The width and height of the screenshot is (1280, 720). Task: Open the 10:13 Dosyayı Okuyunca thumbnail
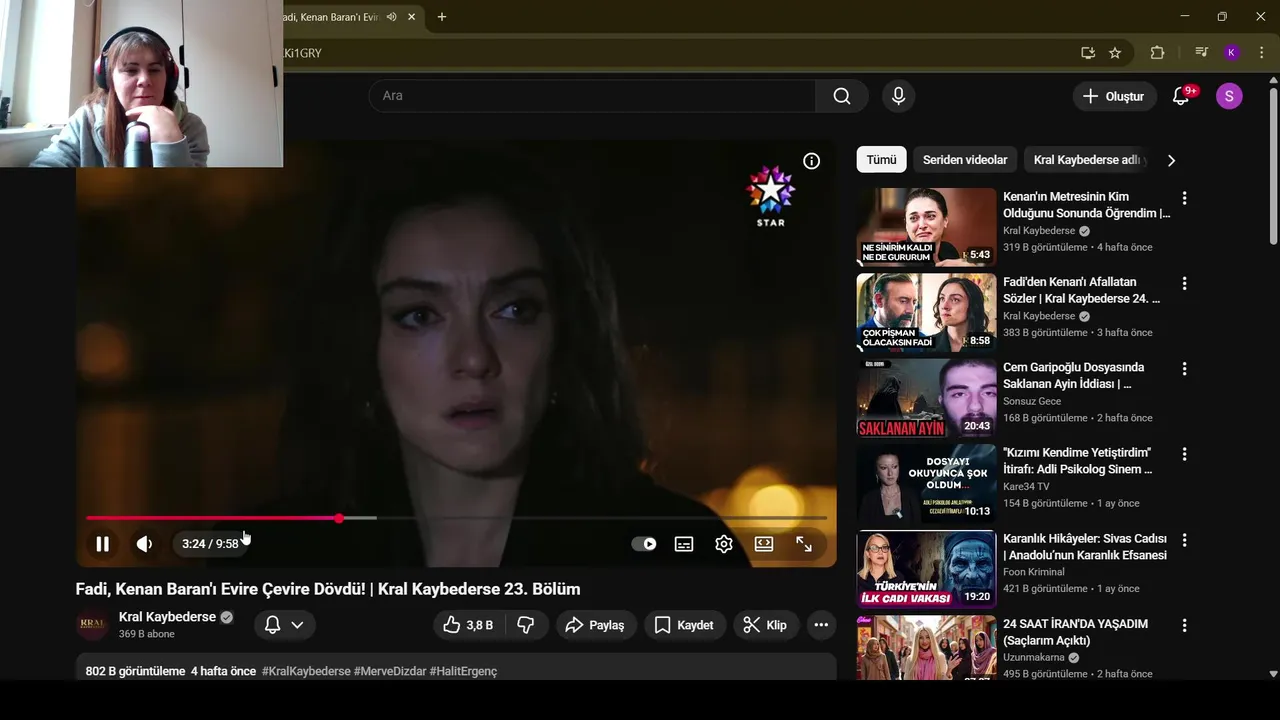tap(926, 483)
